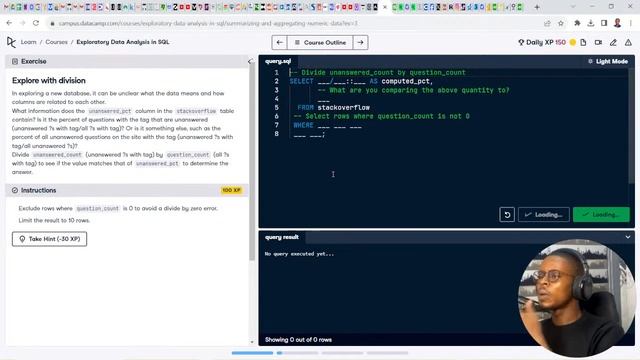
Task: Click the 100 XP badge
Action: (x=231, y=190)
